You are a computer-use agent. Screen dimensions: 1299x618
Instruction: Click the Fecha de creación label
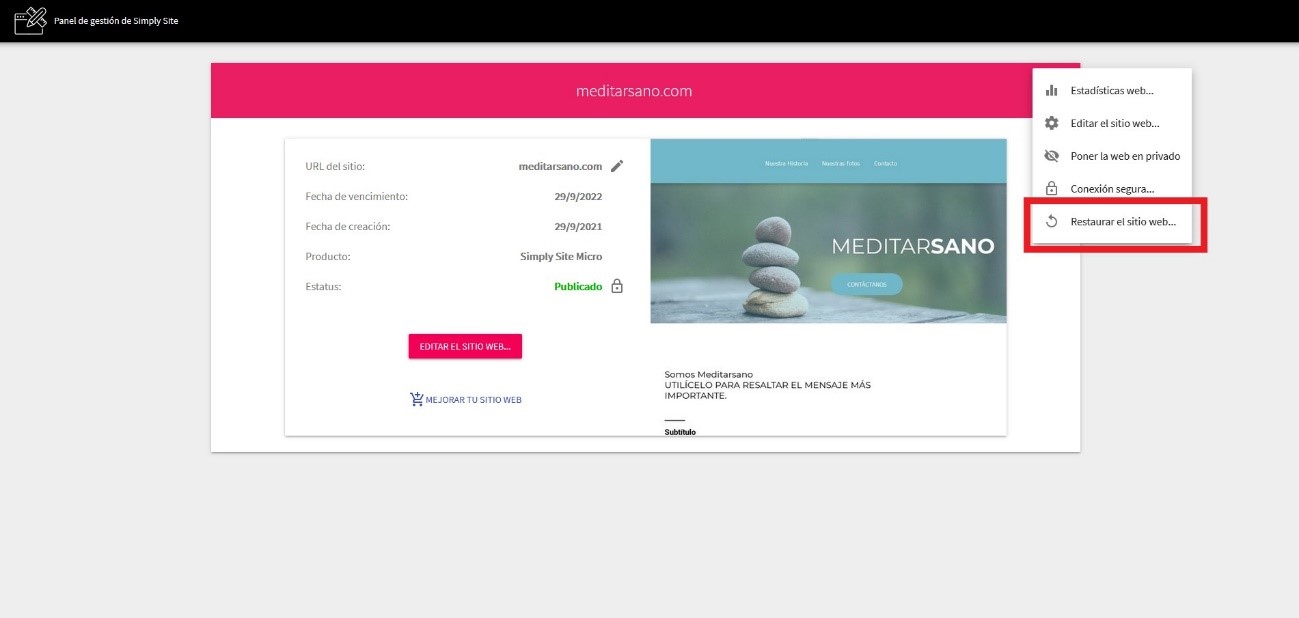[x=347, y=226]
